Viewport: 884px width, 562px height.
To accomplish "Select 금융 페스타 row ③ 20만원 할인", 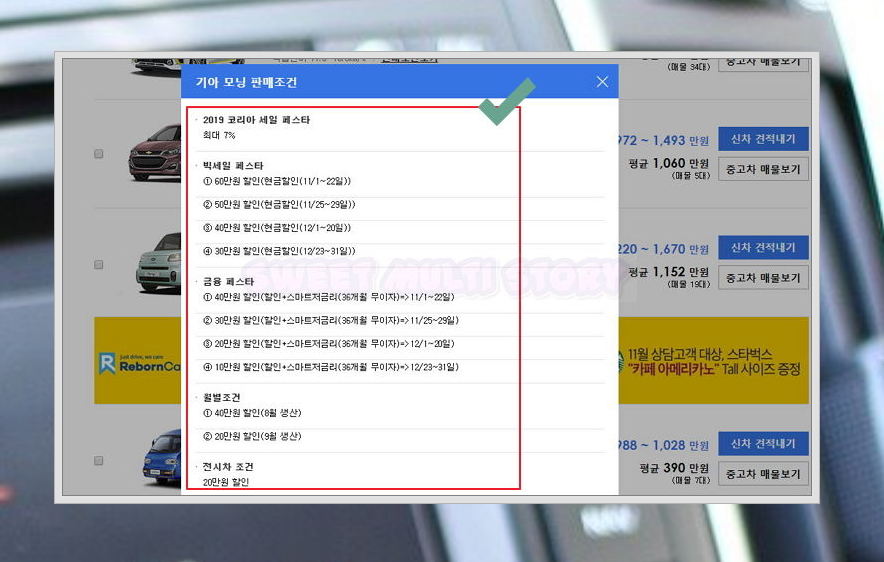I will (x=328, y=343).
